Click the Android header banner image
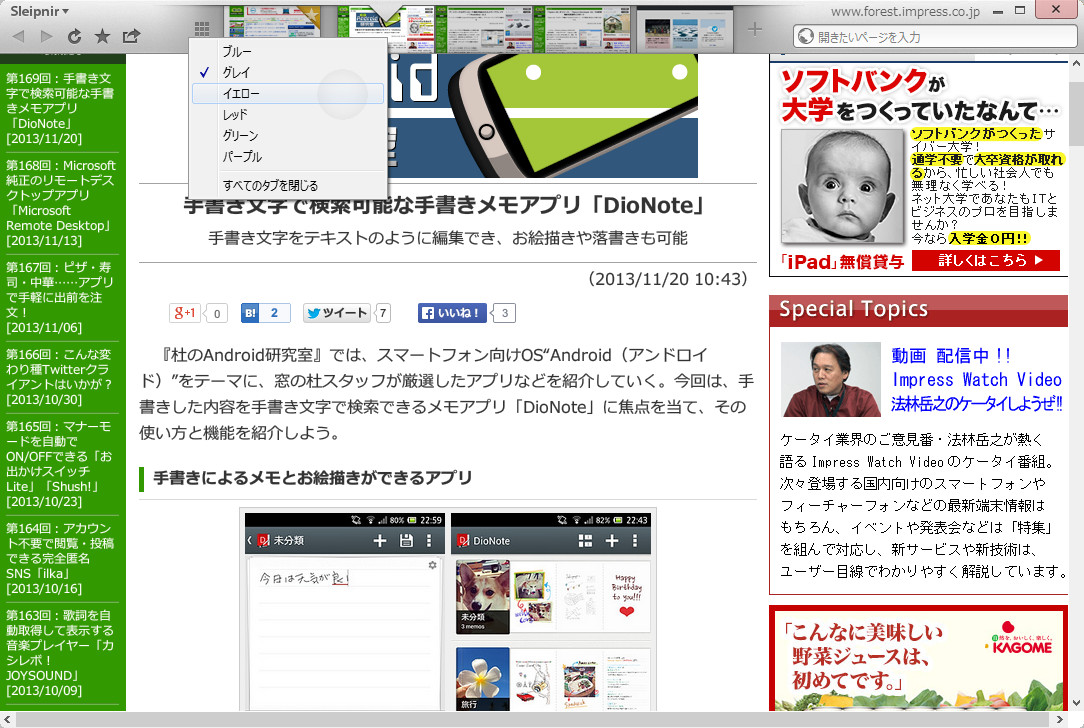Screen dimensions: 1084x728 [x=543, y=116]
